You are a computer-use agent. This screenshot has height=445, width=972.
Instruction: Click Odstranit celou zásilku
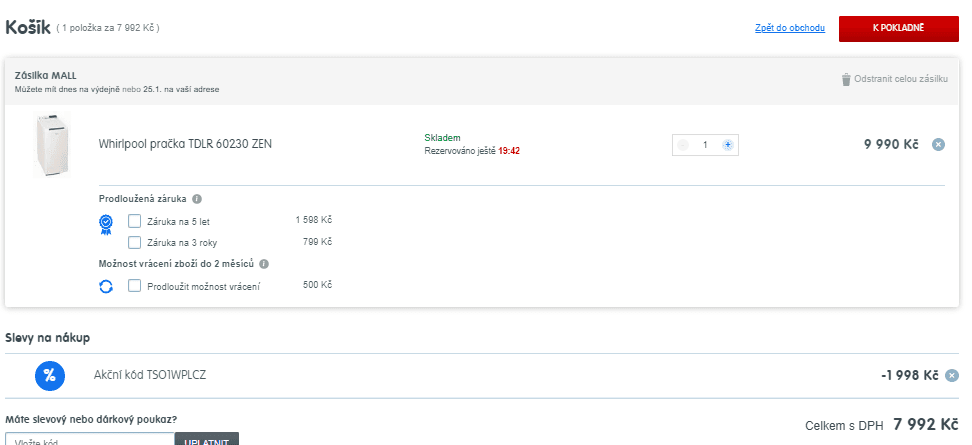point(901,79)
